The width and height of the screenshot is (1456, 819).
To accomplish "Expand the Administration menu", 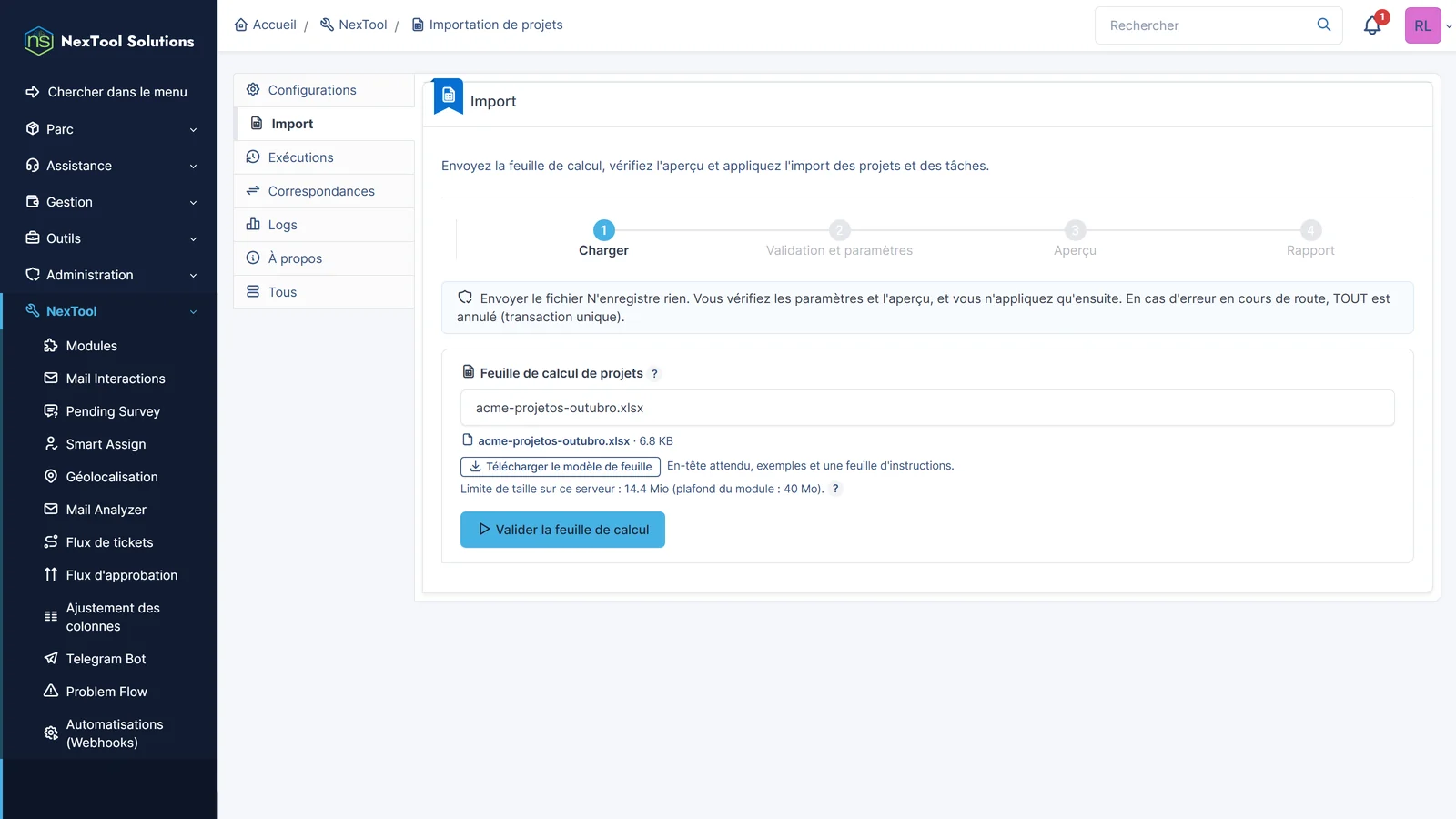I will pyautogui.click(x=109, y=275).
